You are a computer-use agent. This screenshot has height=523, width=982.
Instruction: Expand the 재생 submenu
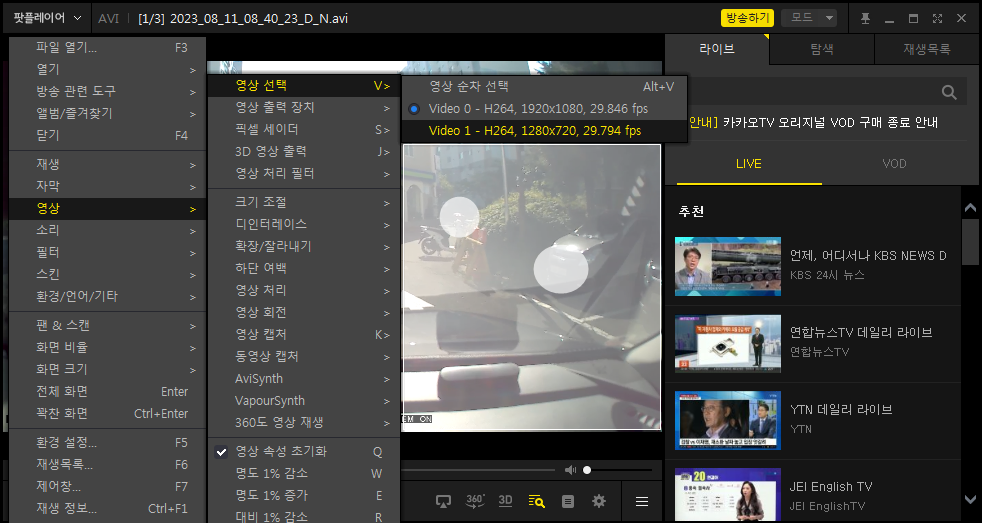point(107,165)
